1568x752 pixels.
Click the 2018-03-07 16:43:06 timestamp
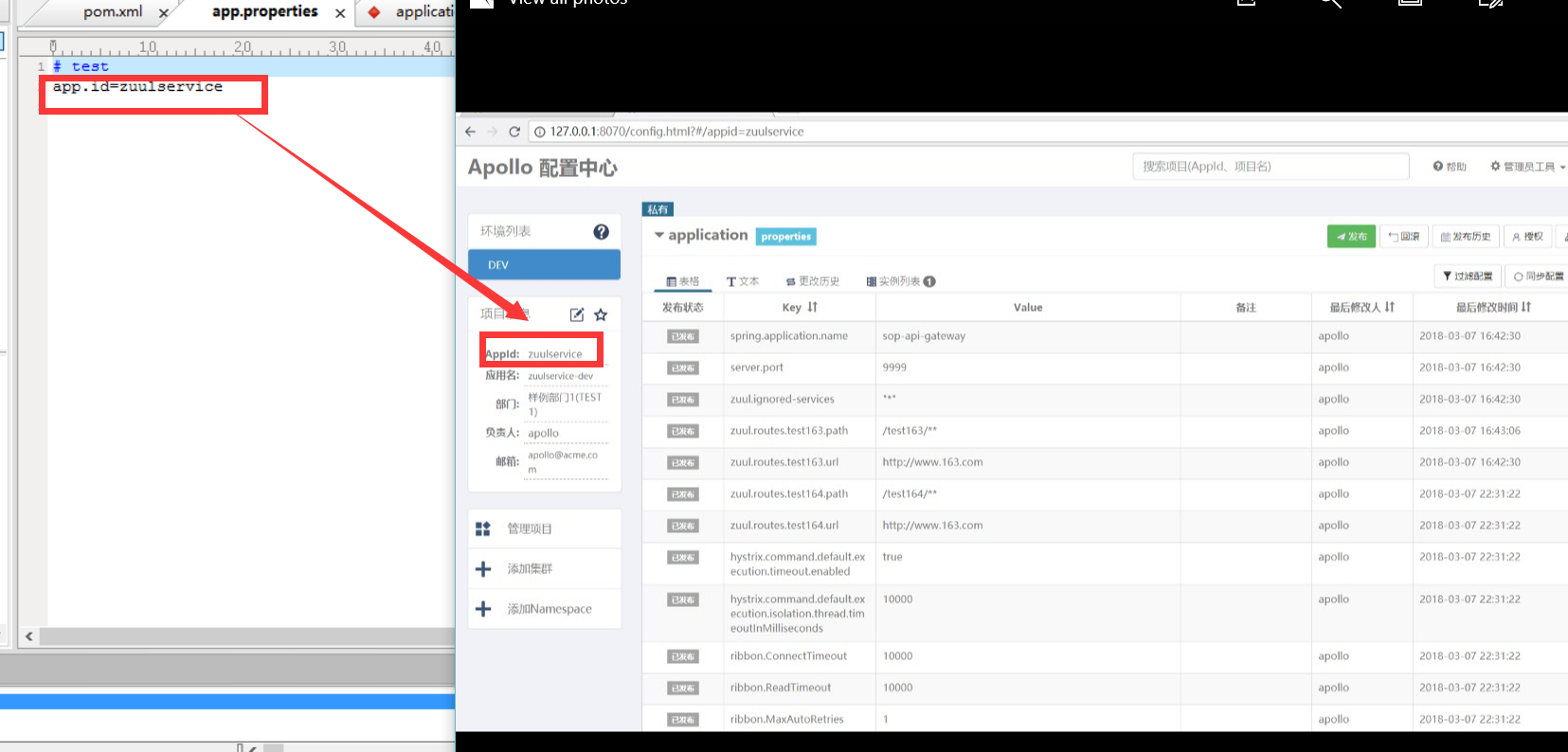pos(1469,430)
